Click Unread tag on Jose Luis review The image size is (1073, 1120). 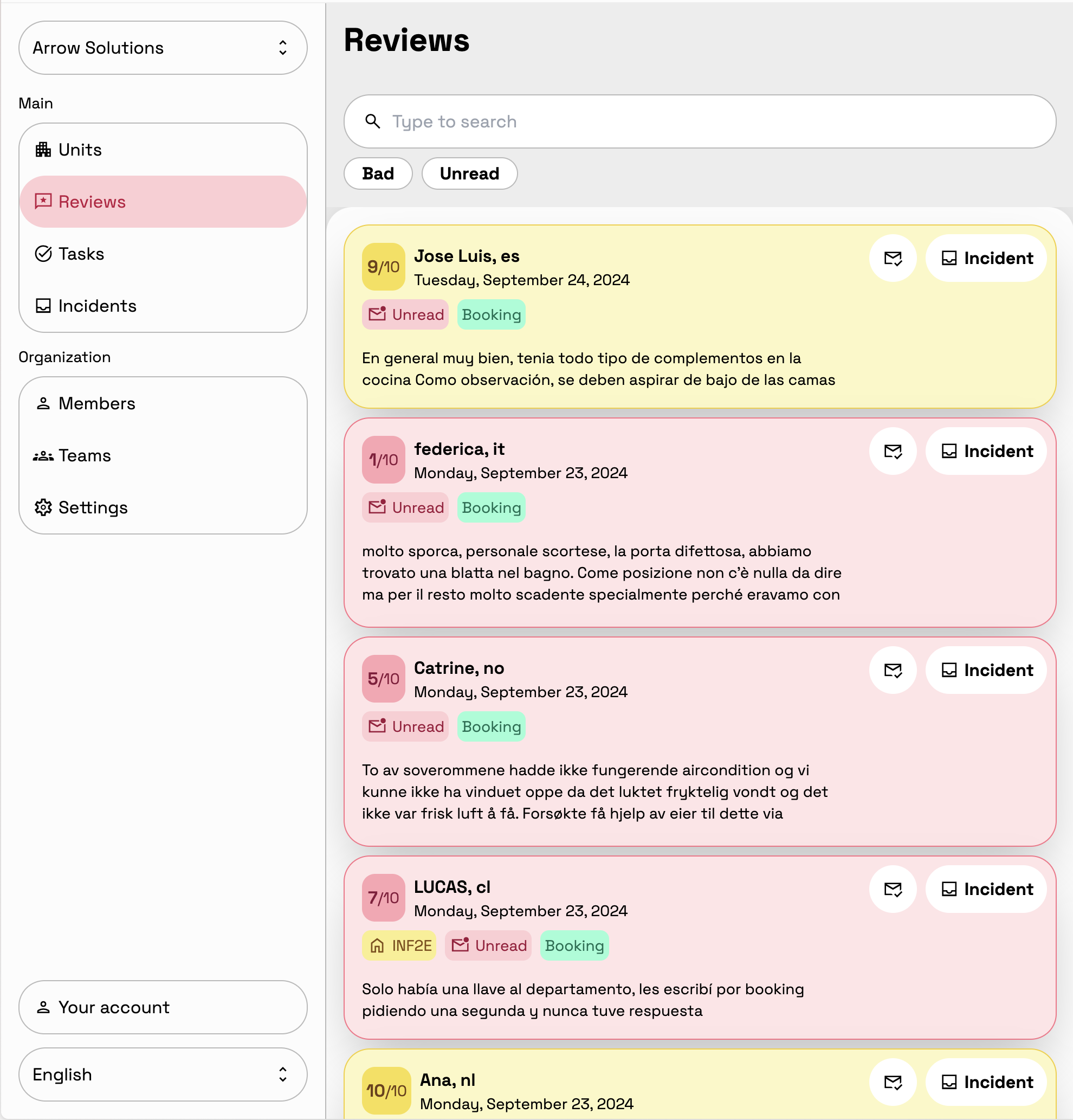406,315
